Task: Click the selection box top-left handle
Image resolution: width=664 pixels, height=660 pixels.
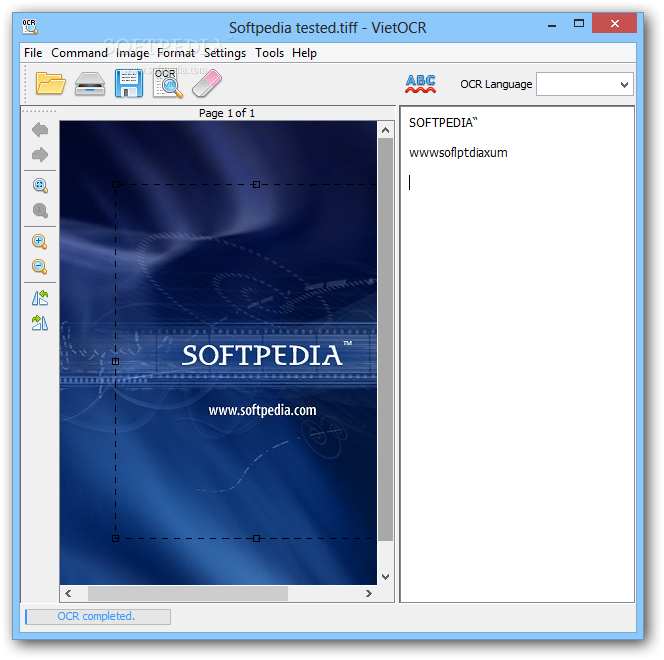Action: click(x=115, y=185)
